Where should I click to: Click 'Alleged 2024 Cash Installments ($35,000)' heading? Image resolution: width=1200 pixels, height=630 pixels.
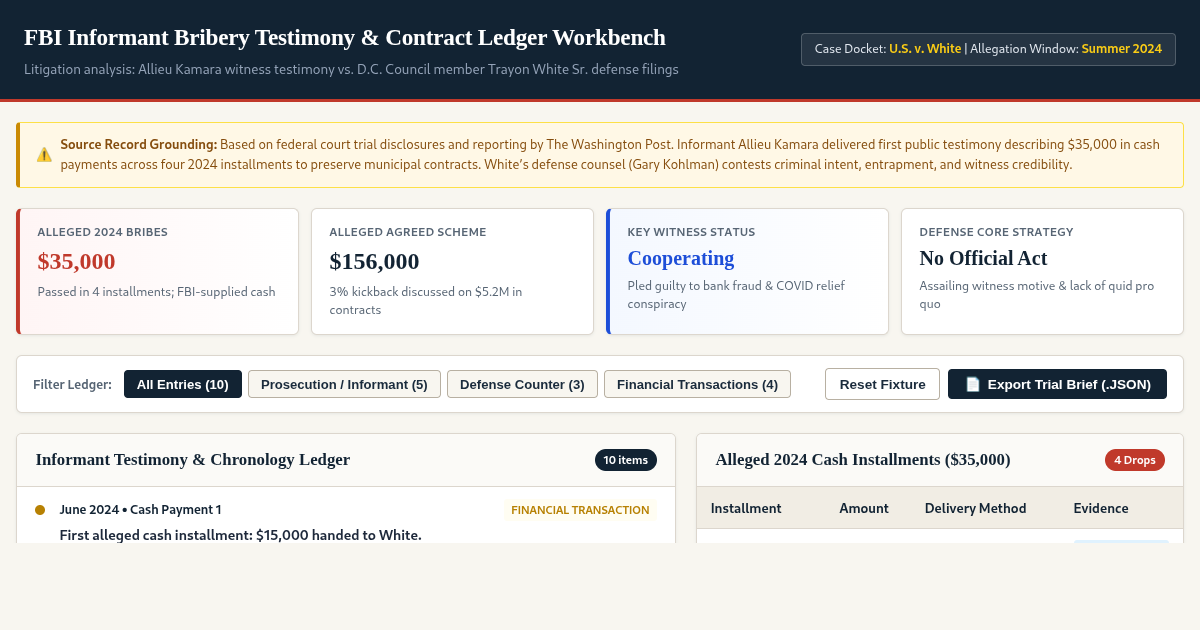point(863,460)
